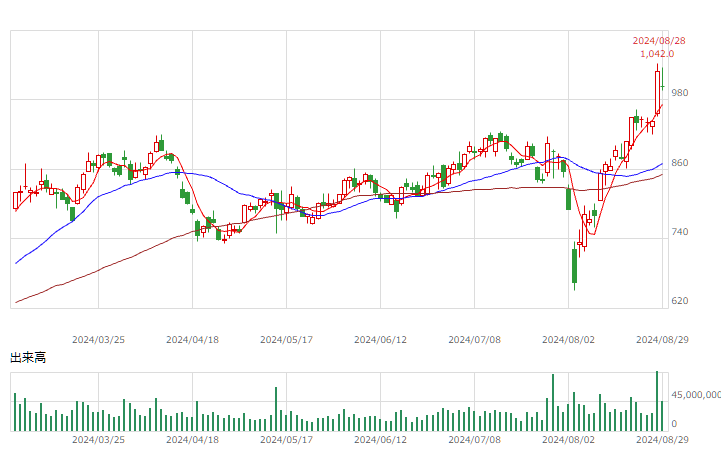
Task: Click 2024/08/02 under the price chart
Action: 568,340
